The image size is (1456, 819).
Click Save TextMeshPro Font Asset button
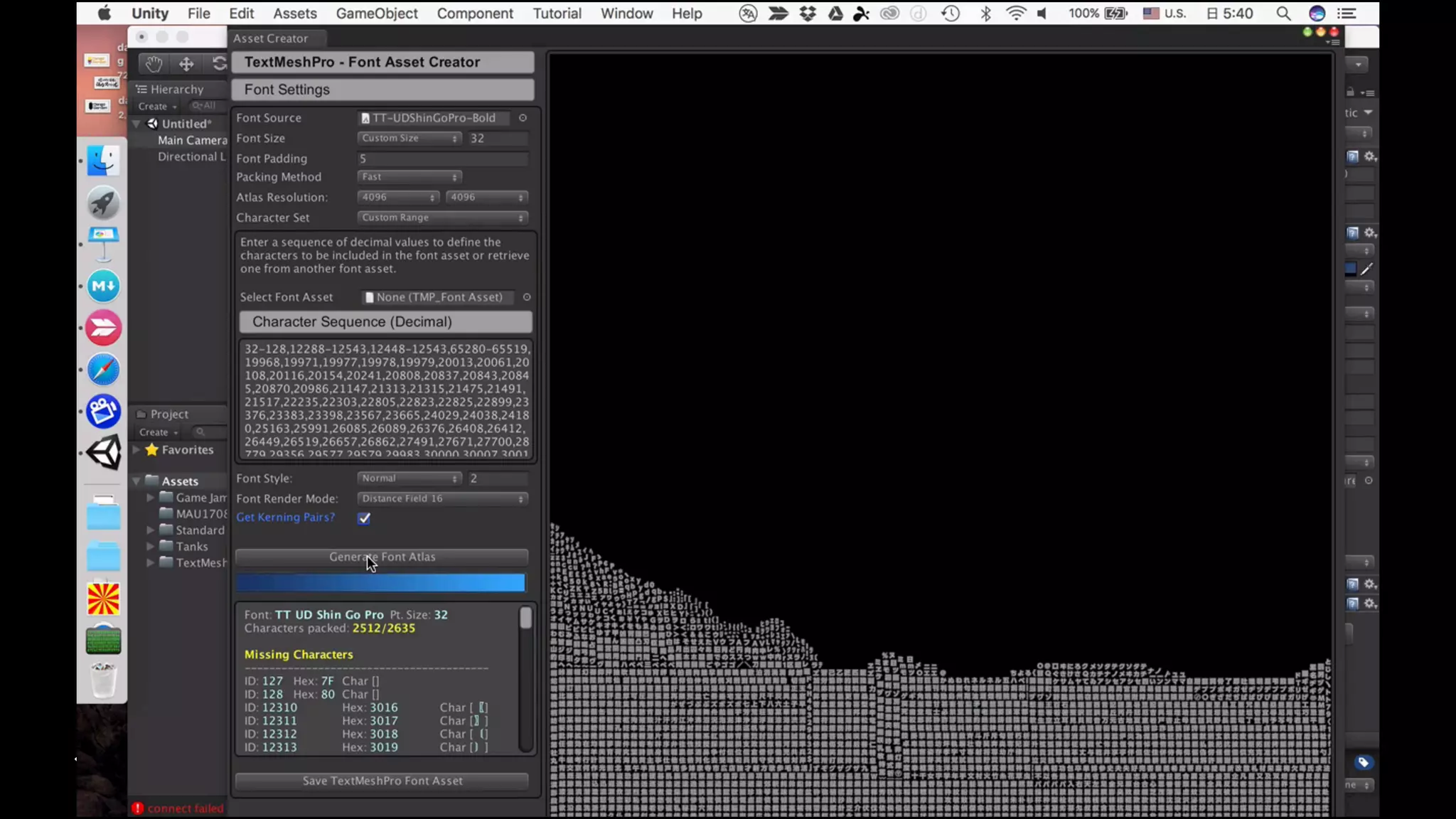click(x=382, y=781)
